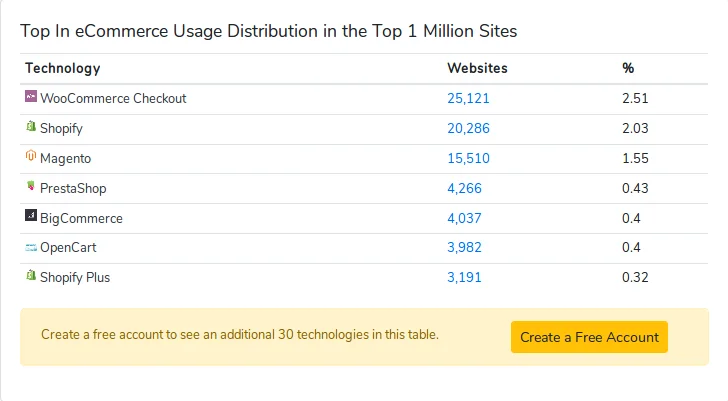Open the Magento technology link
728x401 pixels.
[x=67, y=158]
